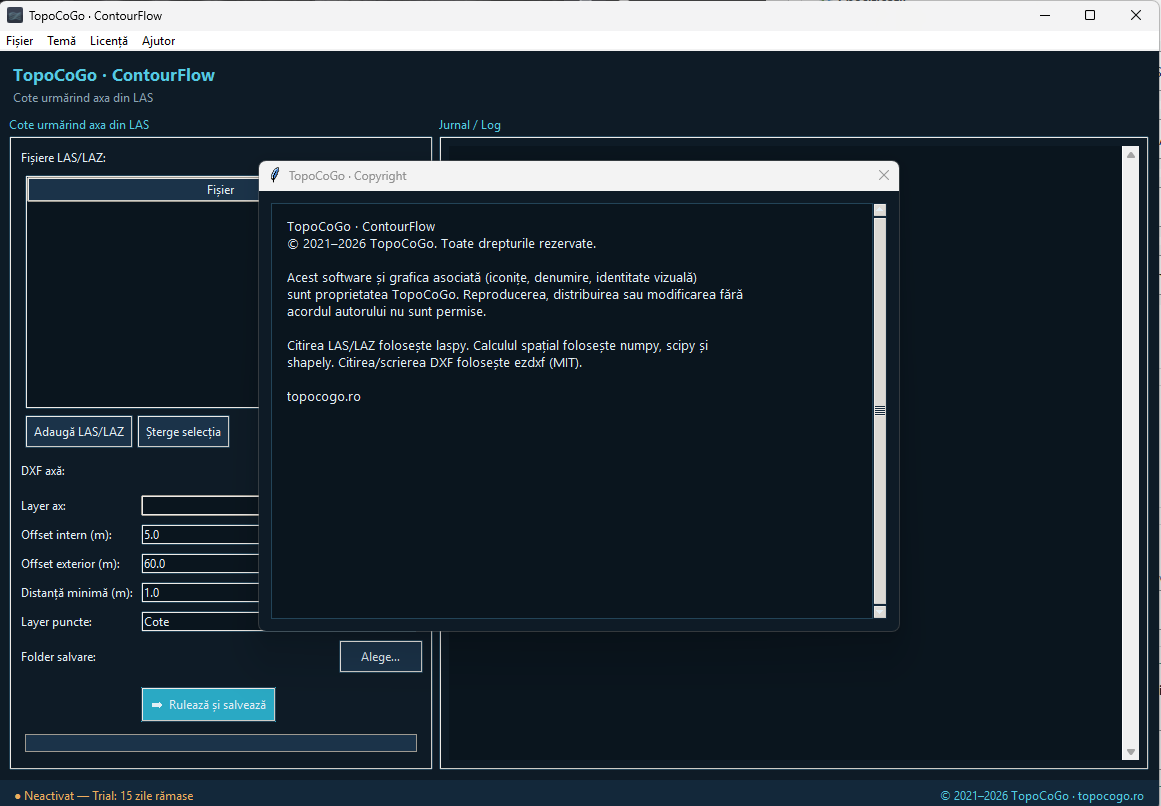Click the Layer puncte field
The height and width of the screenshot is (806, 1161).
pyautogui.click(x=200, y=622)
